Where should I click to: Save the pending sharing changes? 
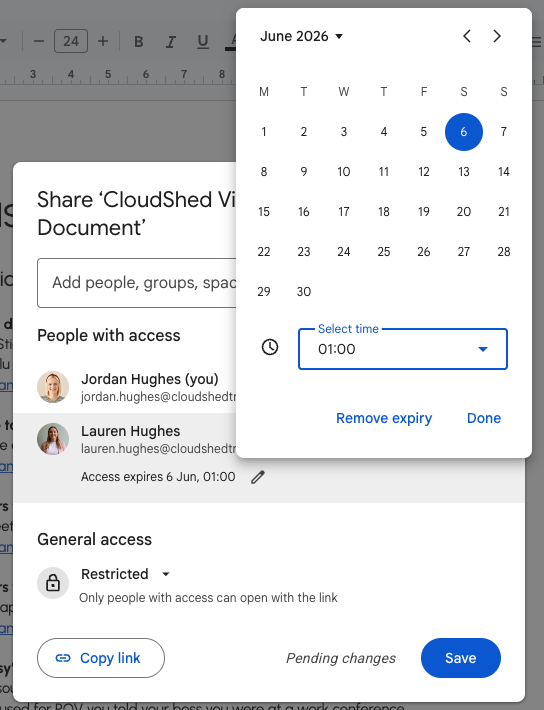pos(461,658)
